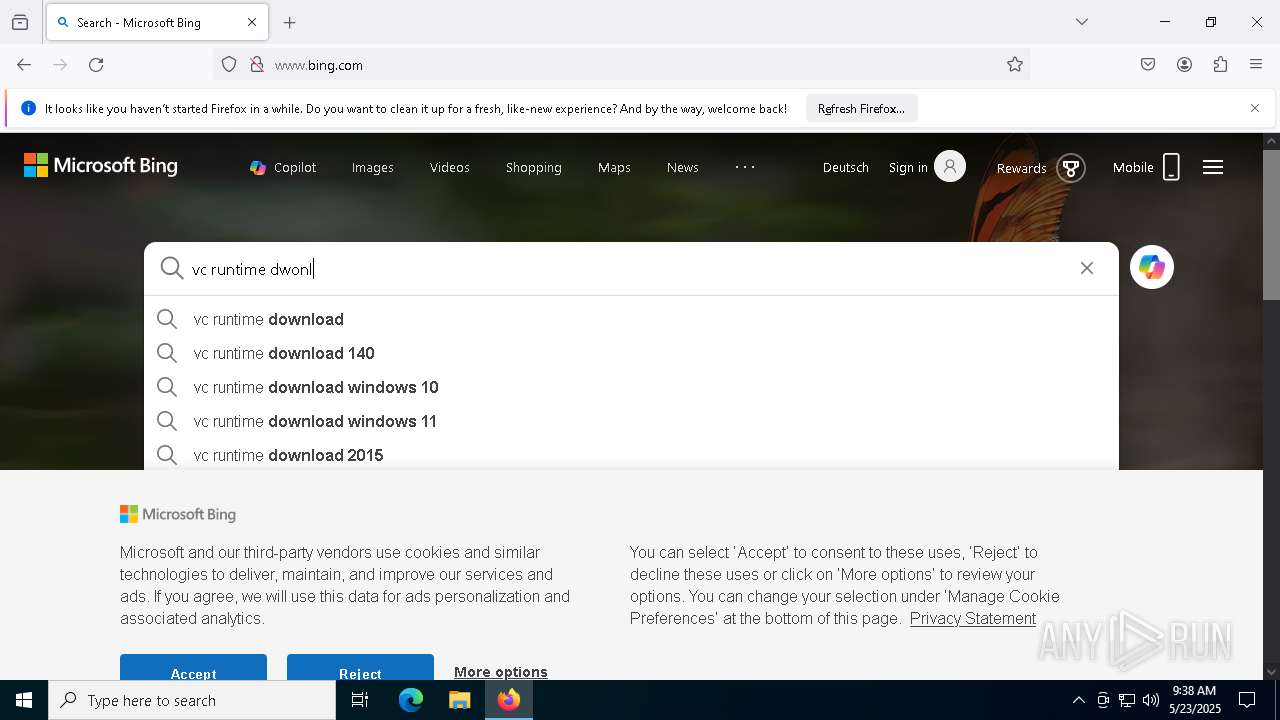Click into the Bing search text field
Screen dimensions: 1280x720
(630, 269)
